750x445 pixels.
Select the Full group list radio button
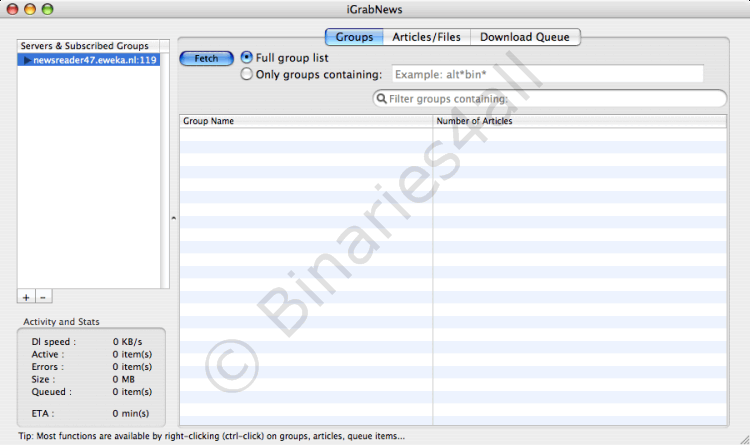[x=246, y=57]
